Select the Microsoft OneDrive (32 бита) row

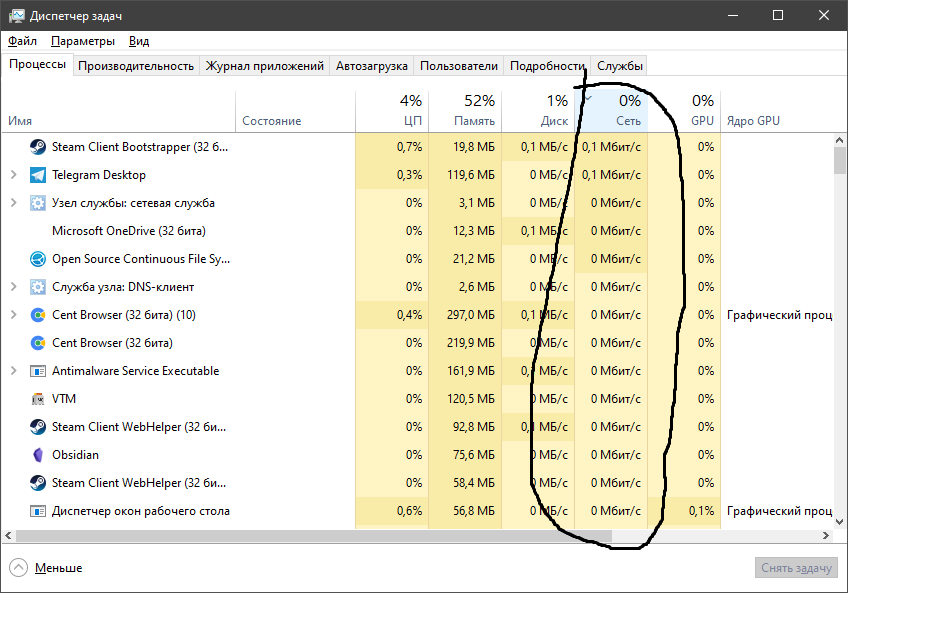coord(418,231)
